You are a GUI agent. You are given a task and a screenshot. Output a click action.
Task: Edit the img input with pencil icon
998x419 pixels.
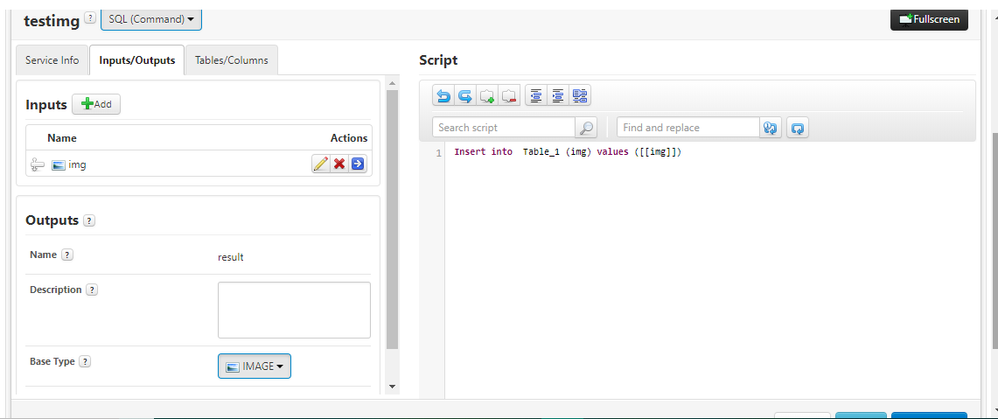(320, 165)
